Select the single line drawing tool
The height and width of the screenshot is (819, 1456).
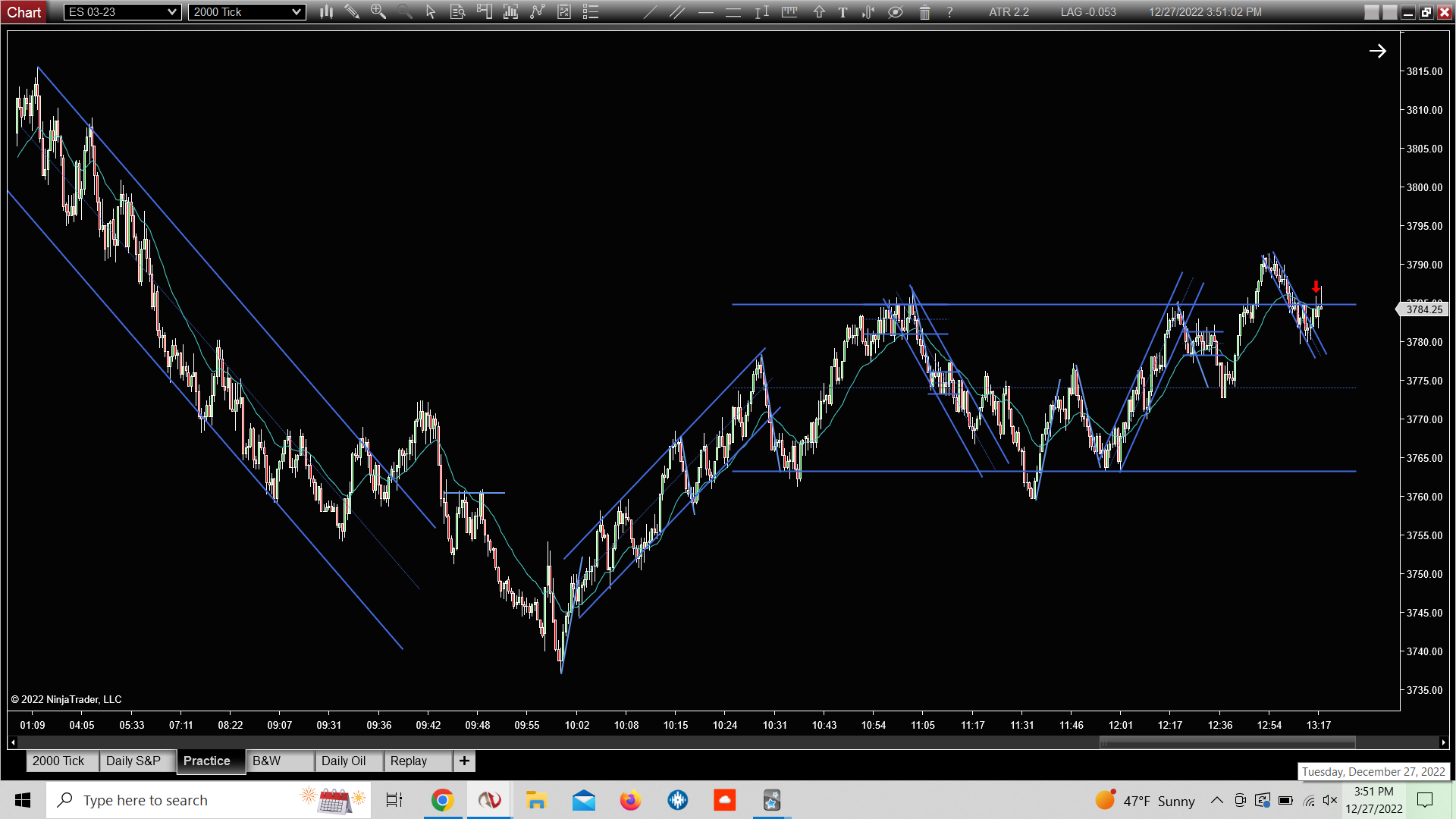click(650, 11)
